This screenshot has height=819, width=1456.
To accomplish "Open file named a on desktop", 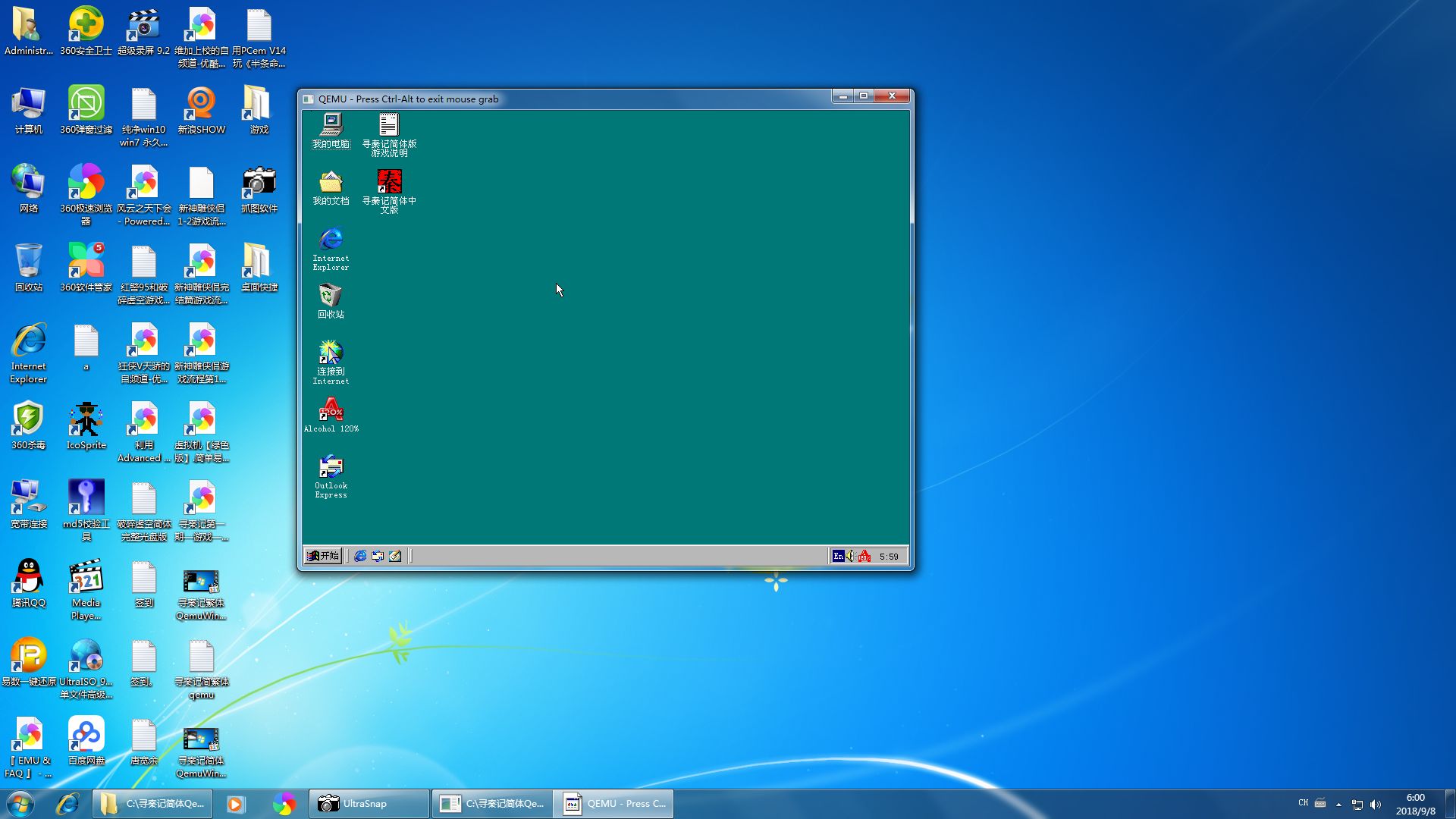I will coord(86,347).
